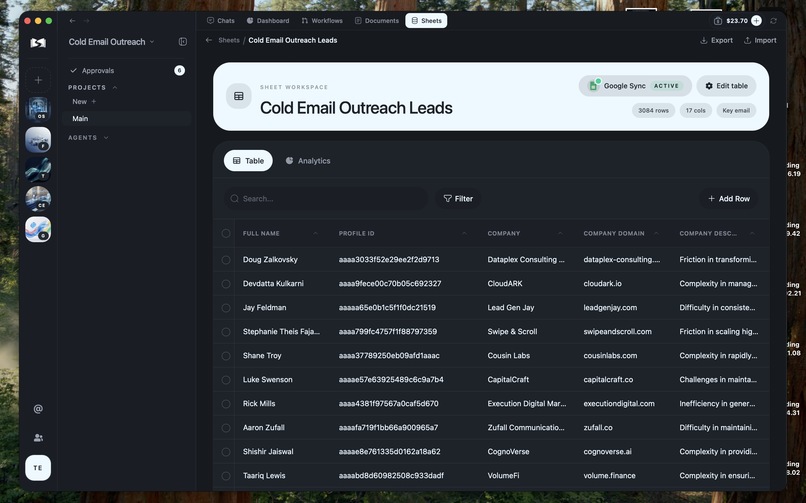Click the wallet icon near balance

718,21
